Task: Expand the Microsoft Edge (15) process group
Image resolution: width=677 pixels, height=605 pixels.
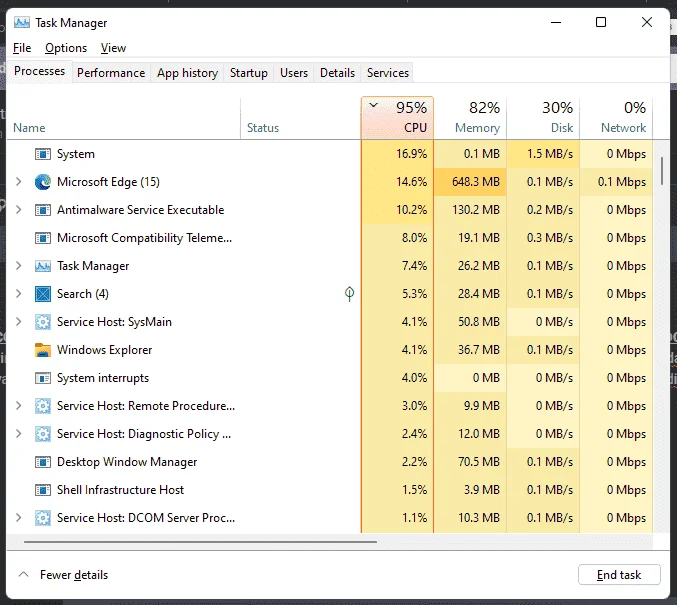Action: tap(19, 182)
